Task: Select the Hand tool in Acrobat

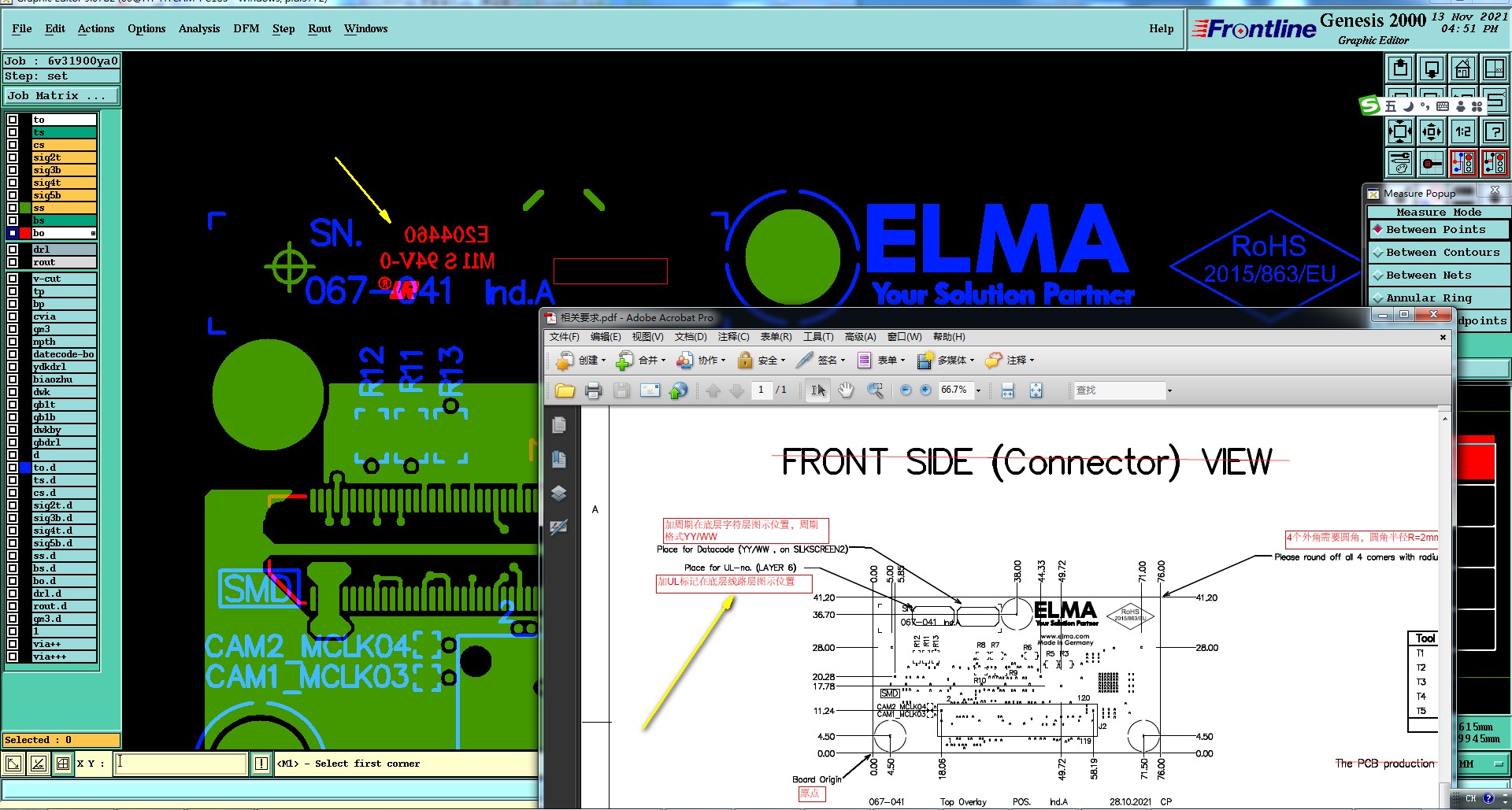Action: (846, 390)
